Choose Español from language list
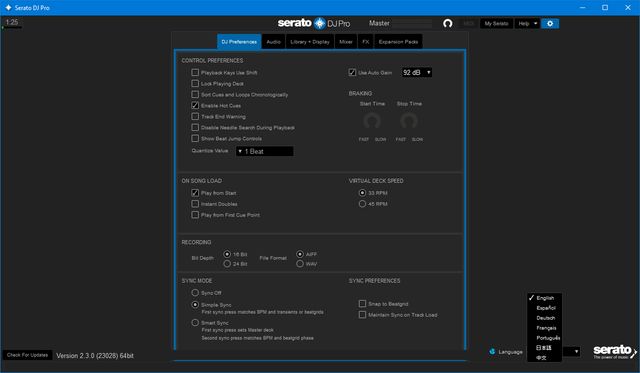The height and width of the screenshot is (373, 640). point(544,308)
